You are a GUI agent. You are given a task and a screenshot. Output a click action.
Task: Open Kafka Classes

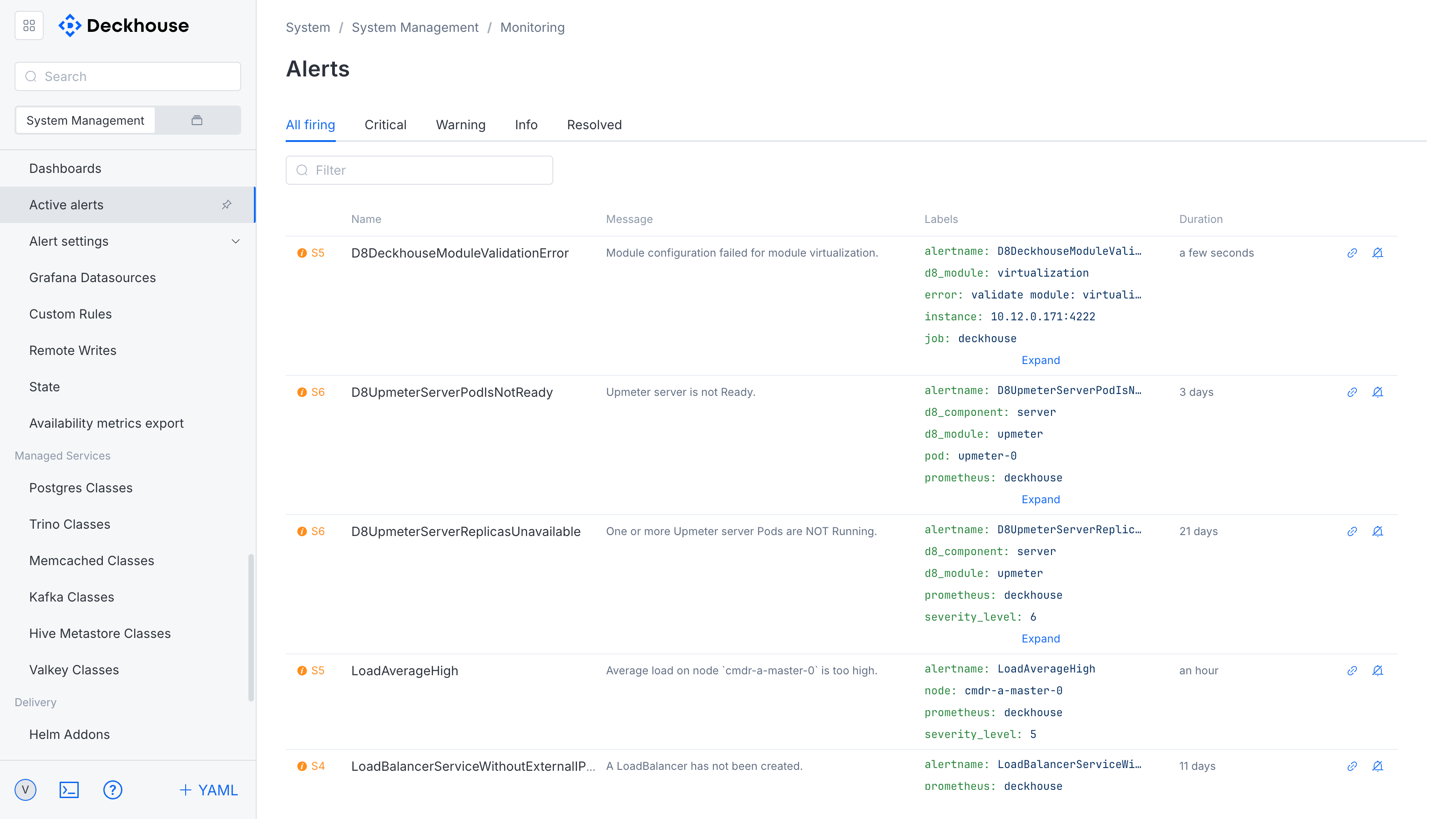(128, 597)
